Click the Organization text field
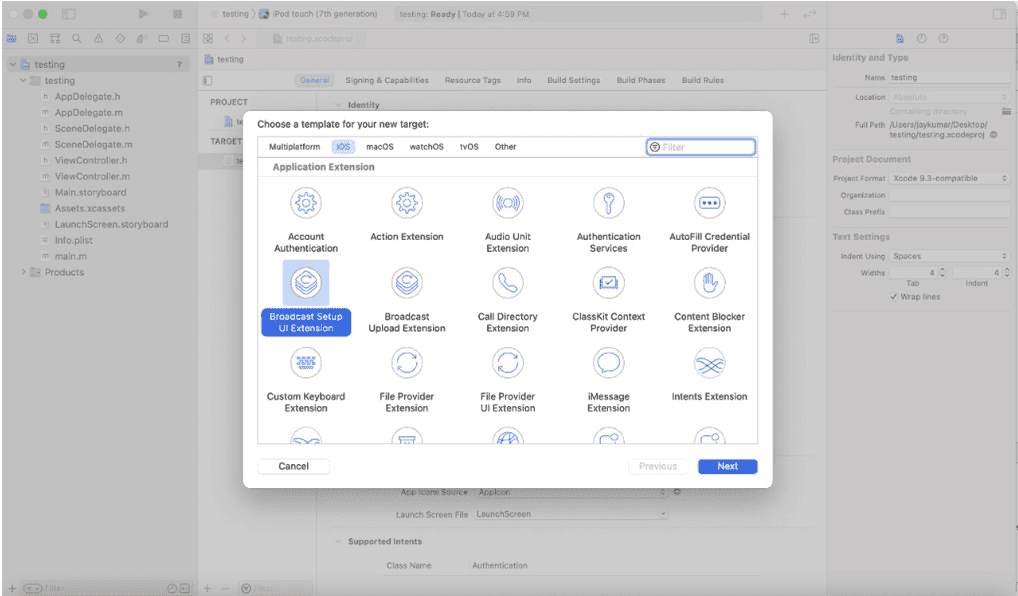Image resolution: width=1018 pixels, height=596 pixels. 949,195
